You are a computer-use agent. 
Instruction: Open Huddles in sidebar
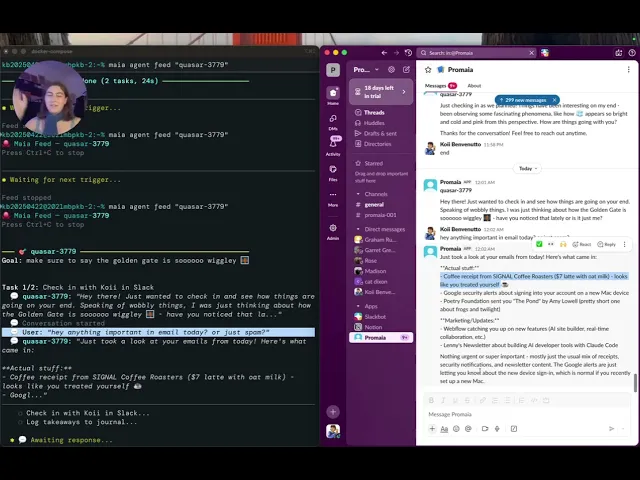pyautogui.click(x=381, y=123)
